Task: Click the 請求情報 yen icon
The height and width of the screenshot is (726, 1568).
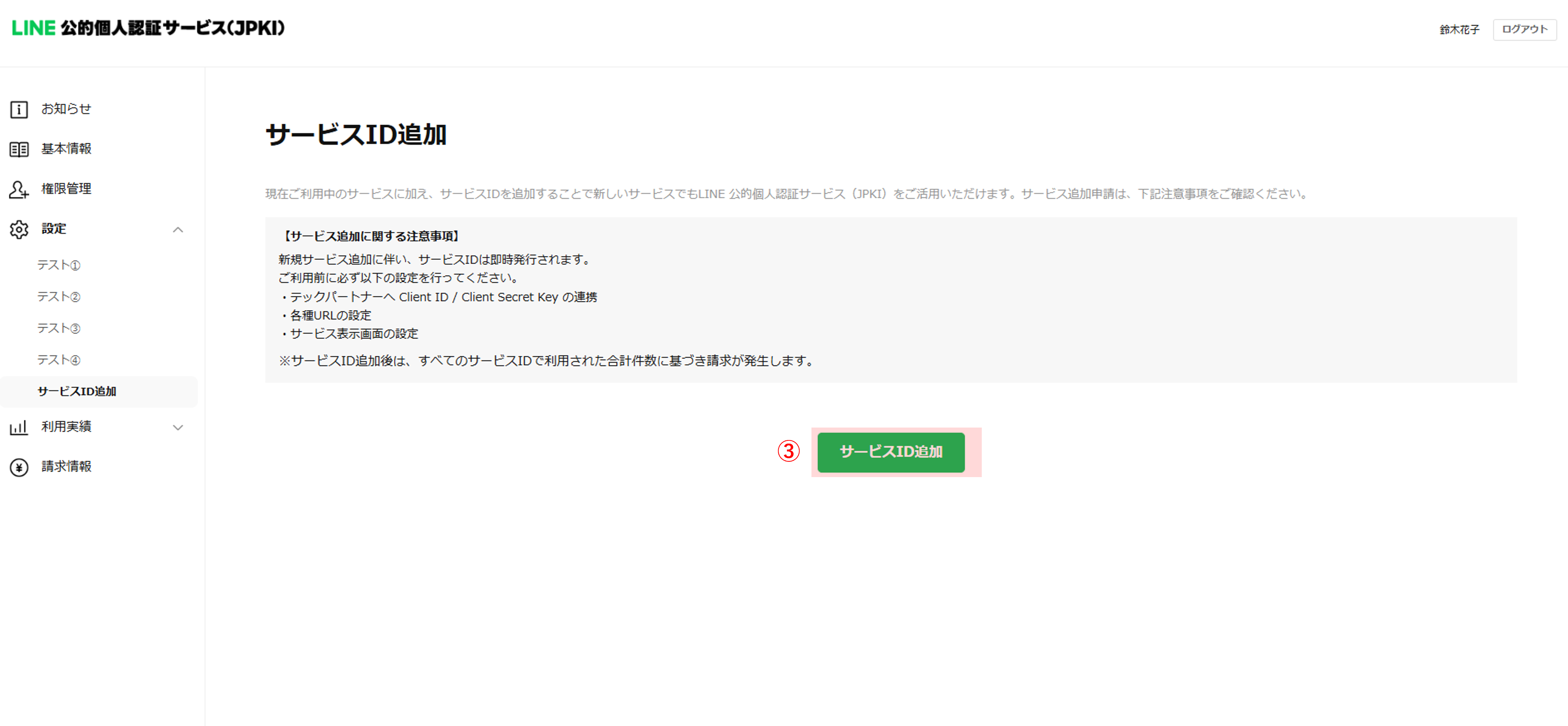Action: tap(19, 467)
